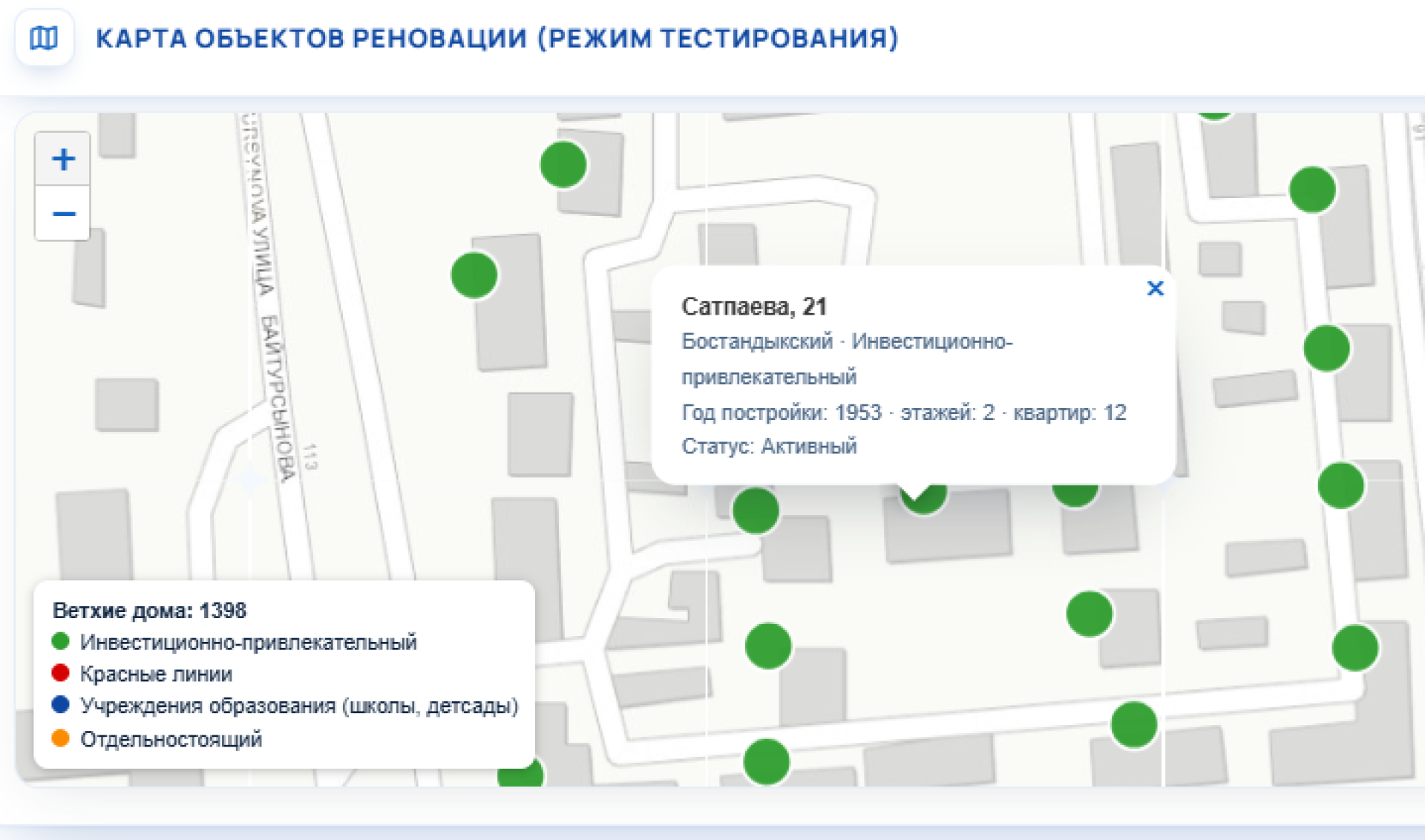Zoom out with the minus button

pyautogui.click(x=63, y=214)
